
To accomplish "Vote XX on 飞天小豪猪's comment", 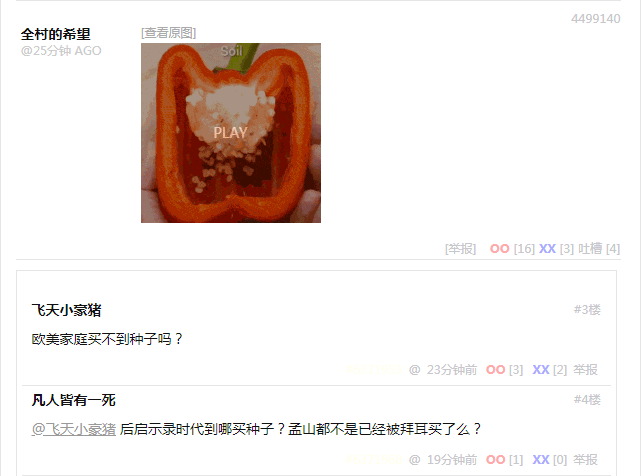I will (x=541, y=370).
